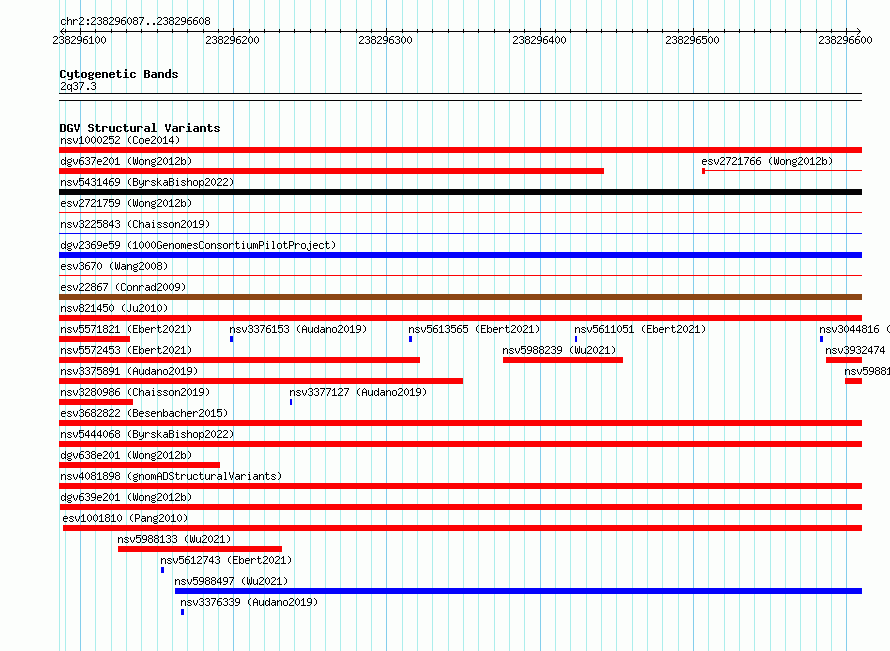This screenshot has width=890, height=651.
Task: Click red bar under nsv5572453
Action: pyautogui.click(x=240, y=360)
